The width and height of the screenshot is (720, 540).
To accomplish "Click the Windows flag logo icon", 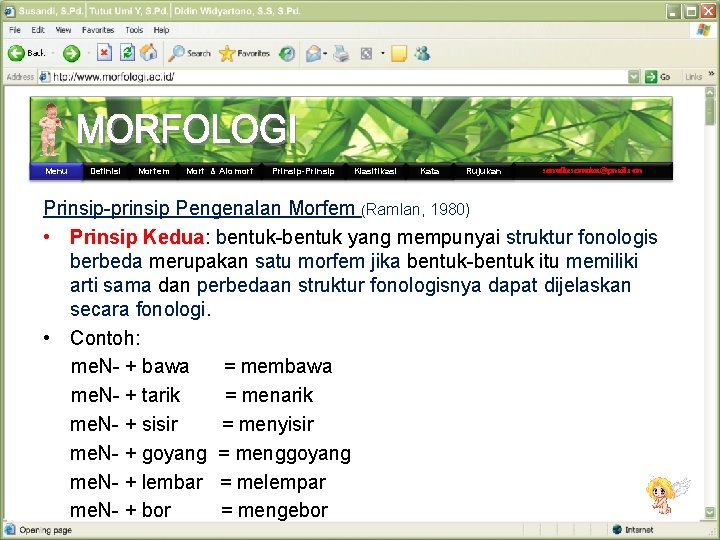I will 703,30.
